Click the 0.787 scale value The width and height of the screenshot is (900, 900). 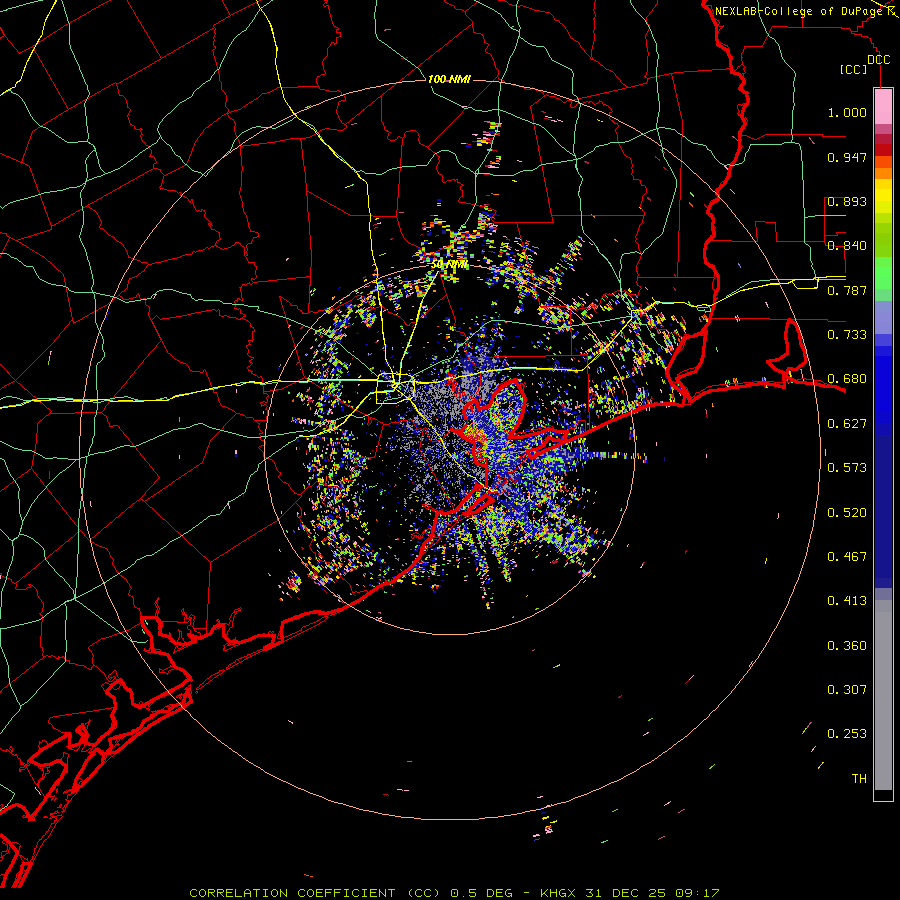847,290
